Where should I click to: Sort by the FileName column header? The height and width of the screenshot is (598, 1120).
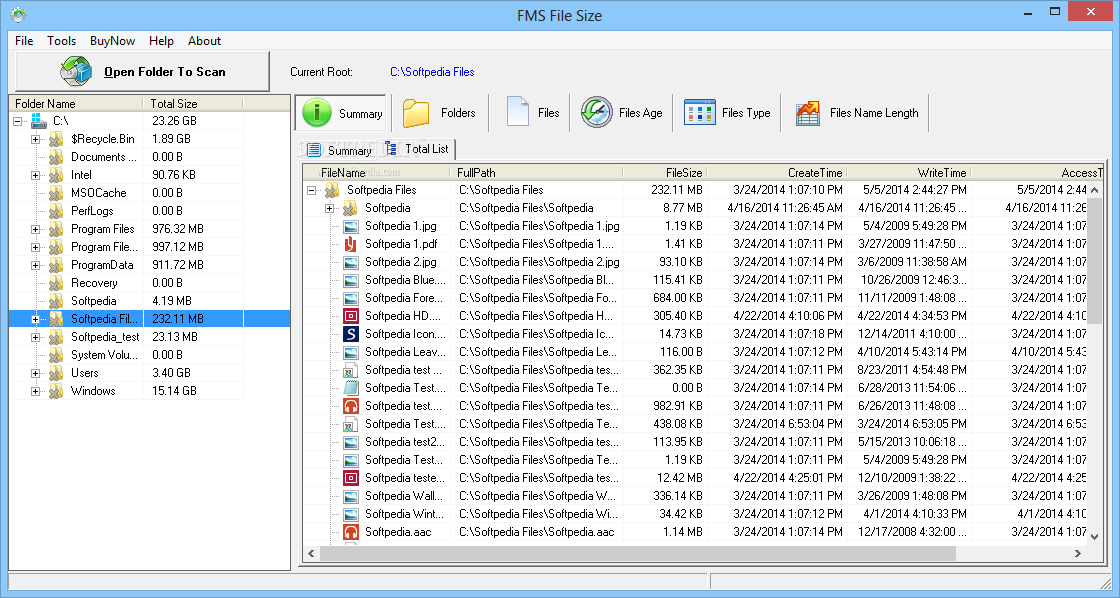pos(377,172)
